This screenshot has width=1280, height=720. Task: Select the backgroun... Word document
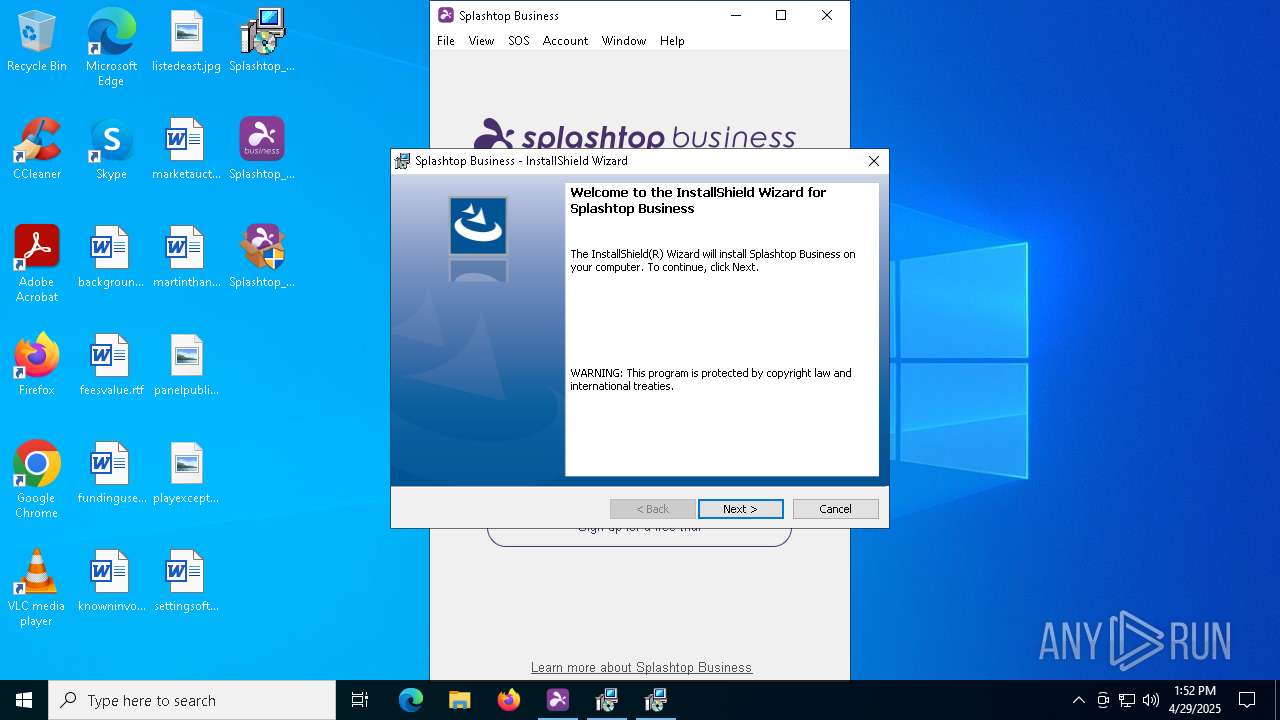click(111, 258)
